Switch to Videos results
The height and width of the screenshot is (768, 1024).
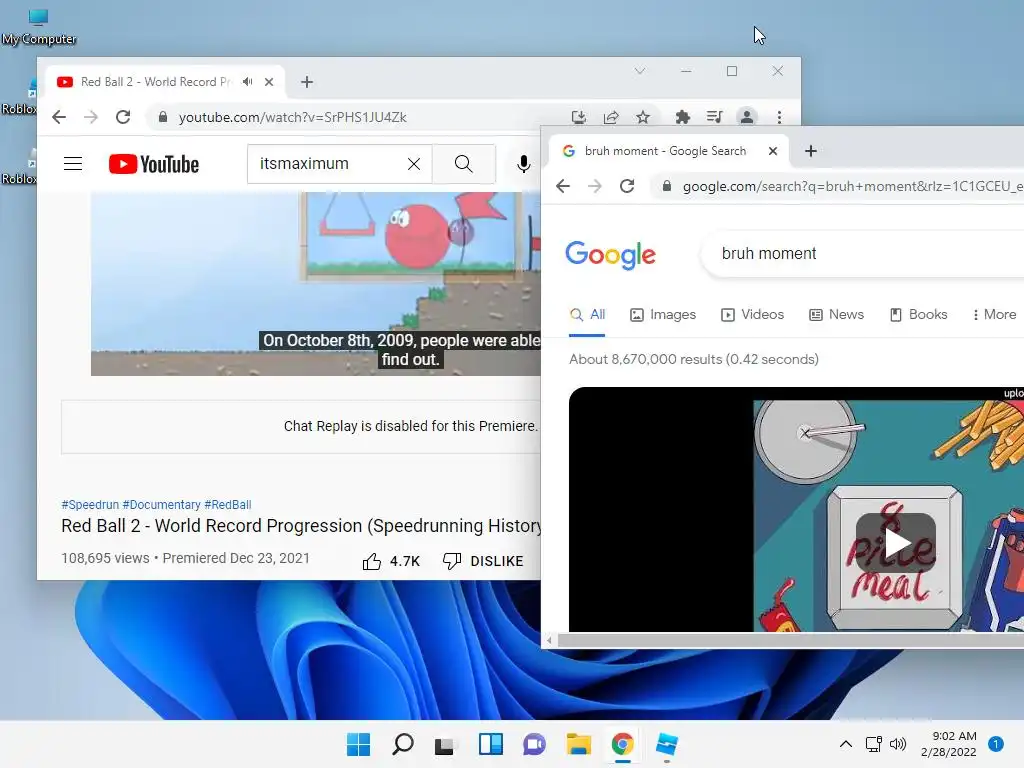point(752,315)
